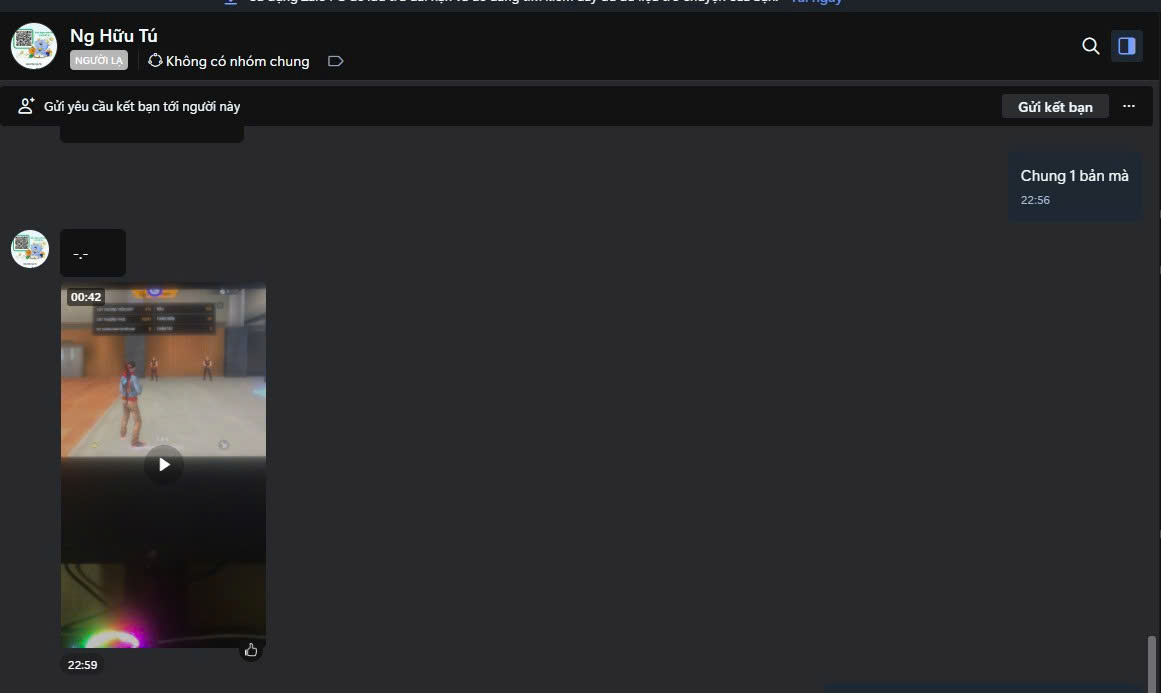Like the video with thumbs-up icon
Viewport: 1161px width, 693px height.
click(x=251, y=650)
